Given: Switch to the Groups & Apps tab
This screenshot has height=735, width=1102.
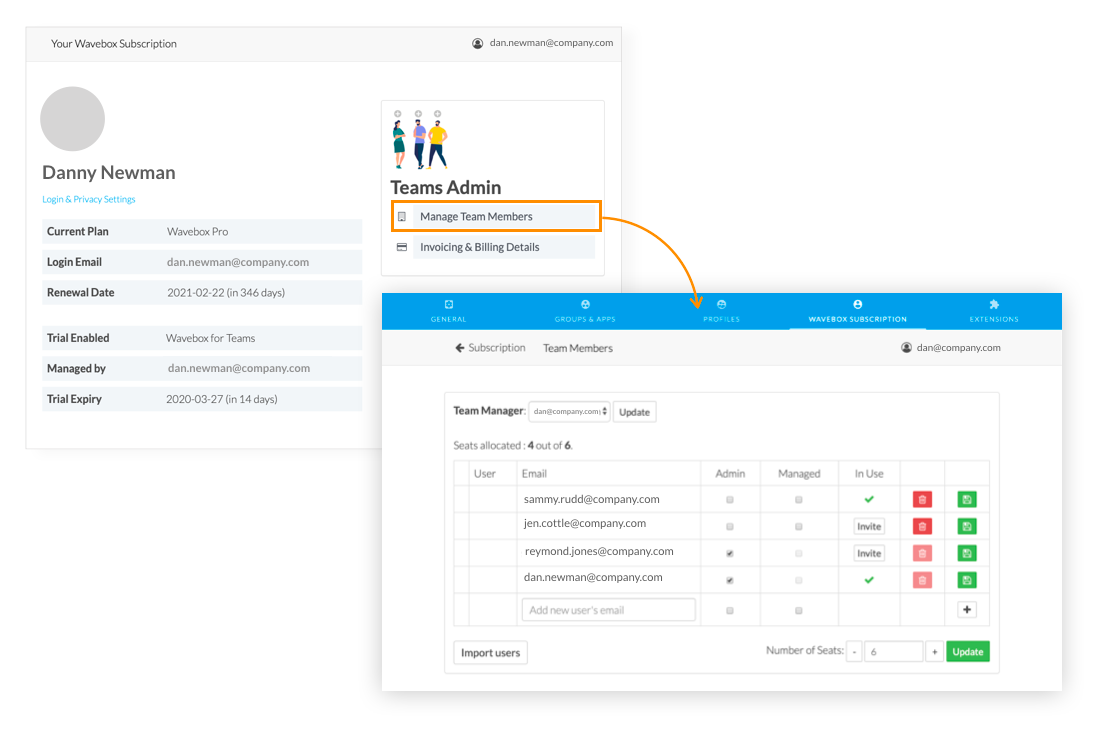Looking at the screenshot, I should click(585, 311).
